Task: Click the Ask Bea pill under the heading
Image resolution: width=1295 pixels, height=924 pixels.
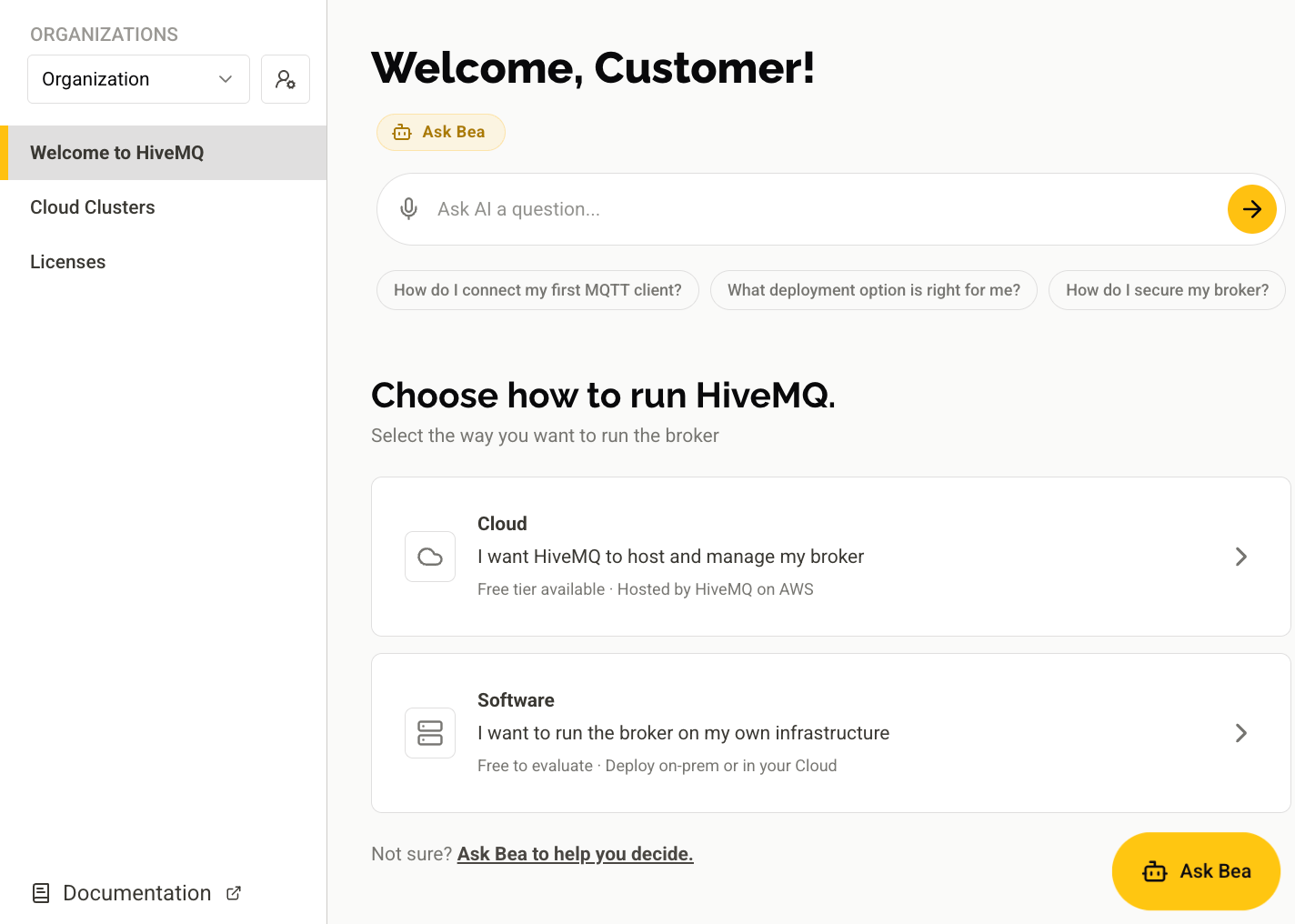Action: [x=441, y=132]
